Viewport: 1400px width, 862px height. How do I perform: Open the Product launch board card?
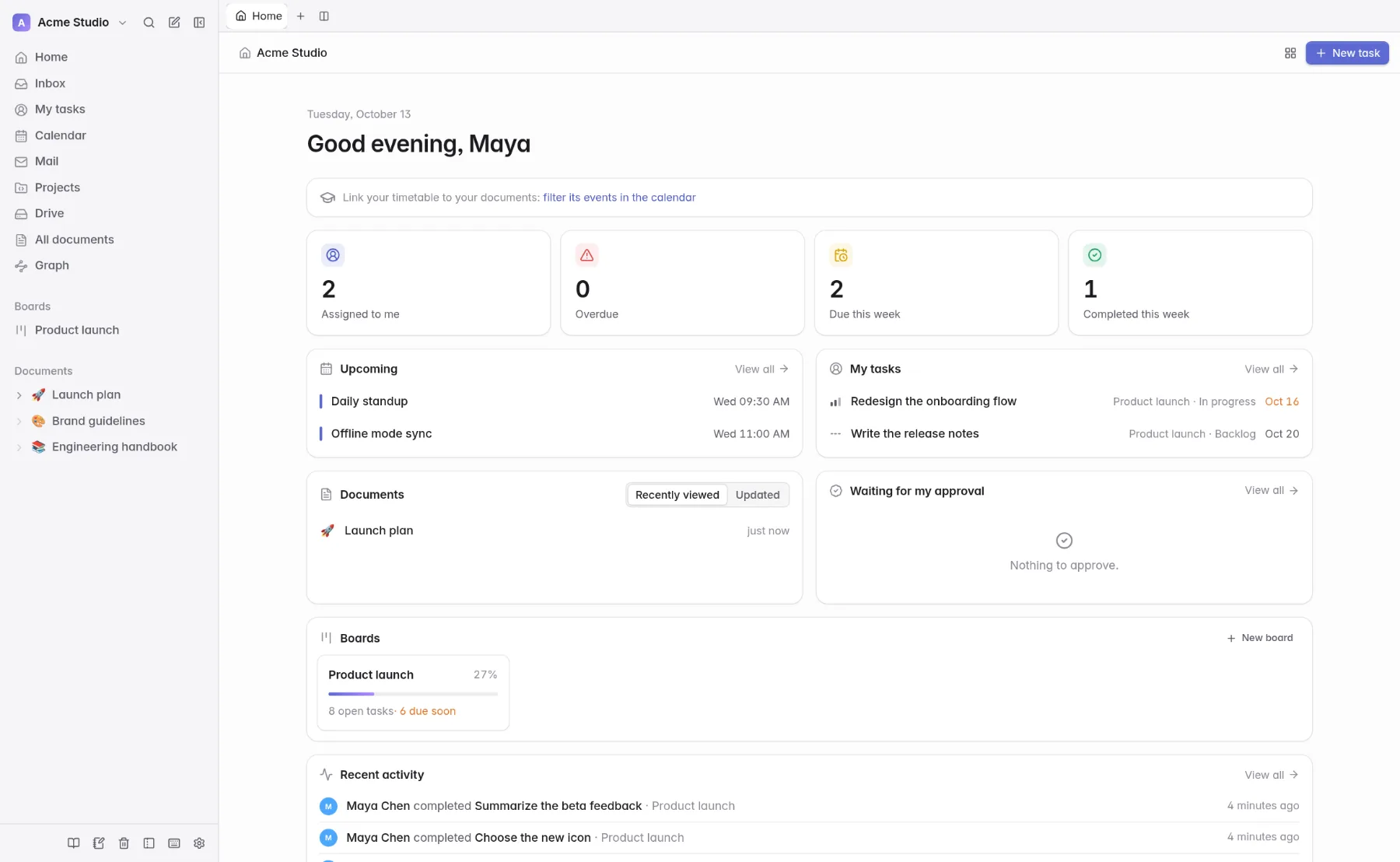[x=413, y=693]
